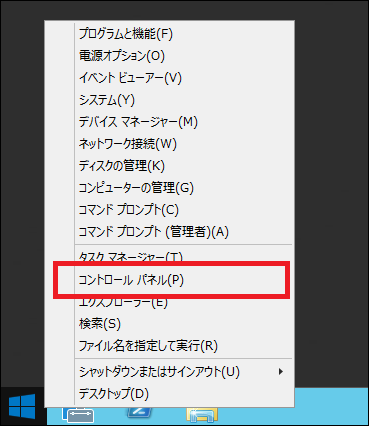The height and width of the screenshot is (426, 369).
Task: Select ネットワーク接続(W)
Action: click(170, 144)
